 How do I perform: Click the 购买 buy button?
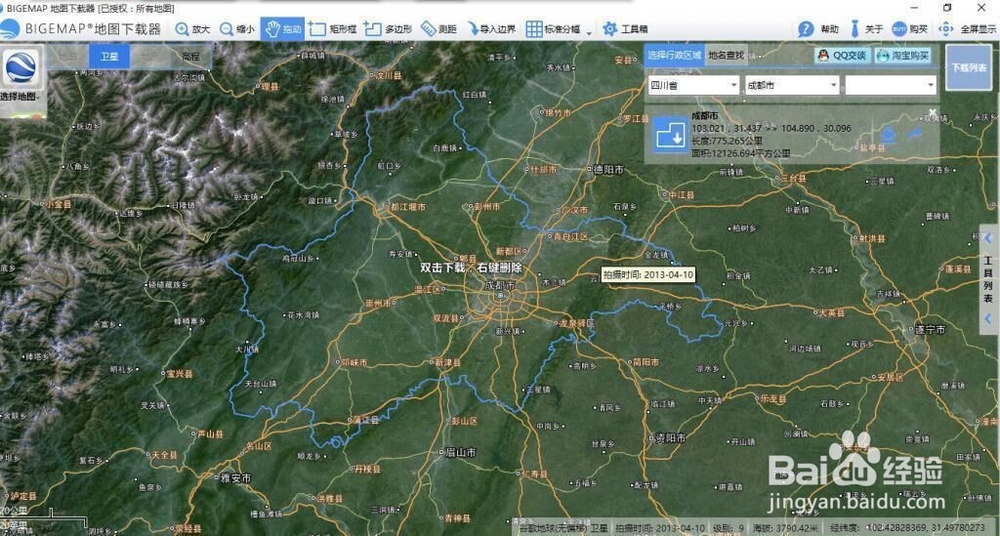tap(909, 29)
